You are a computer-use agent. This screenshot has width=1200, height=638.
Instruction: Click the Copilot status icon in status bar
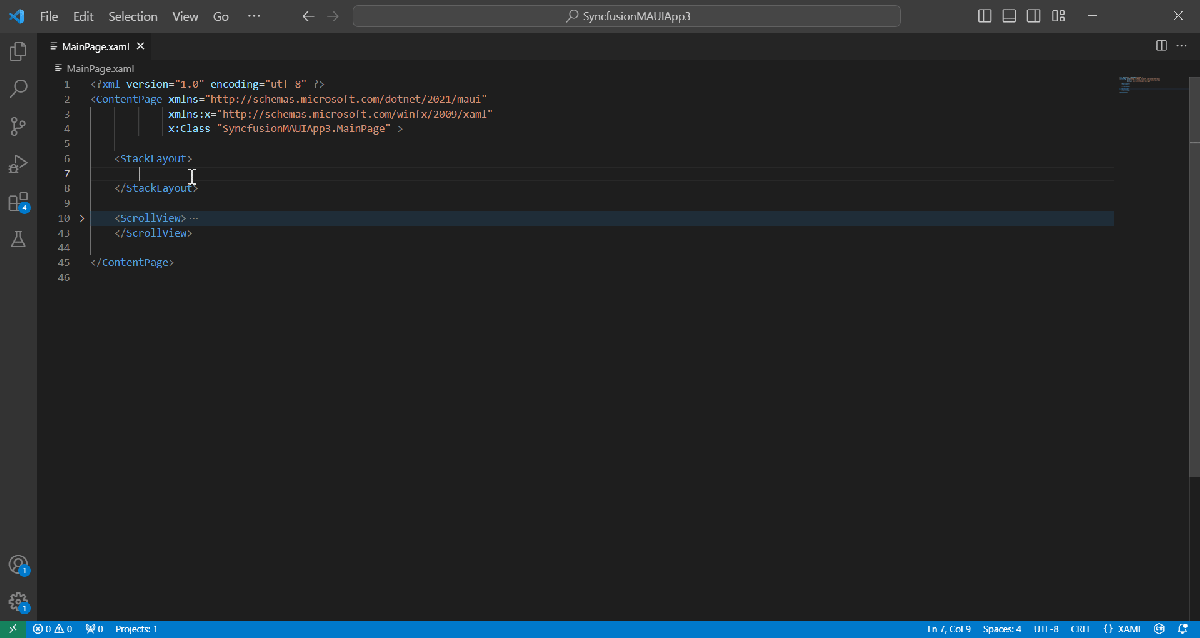1159,629
